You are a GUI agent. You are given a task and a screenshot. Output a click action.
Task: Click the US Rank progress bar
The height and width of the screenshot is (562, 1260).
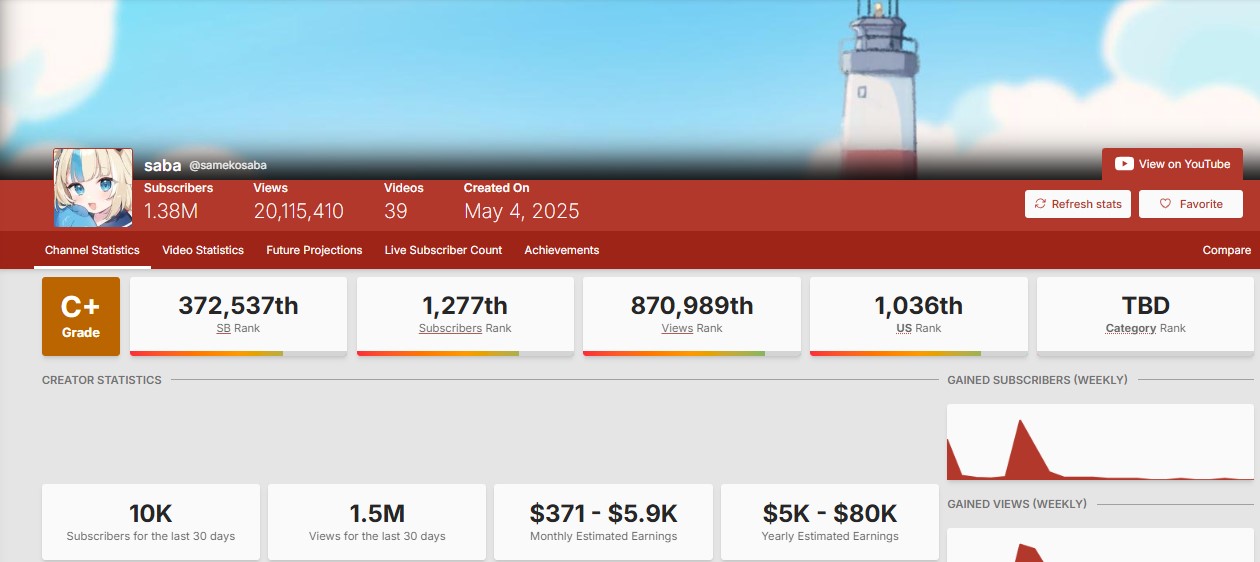[x=919, y=353]
